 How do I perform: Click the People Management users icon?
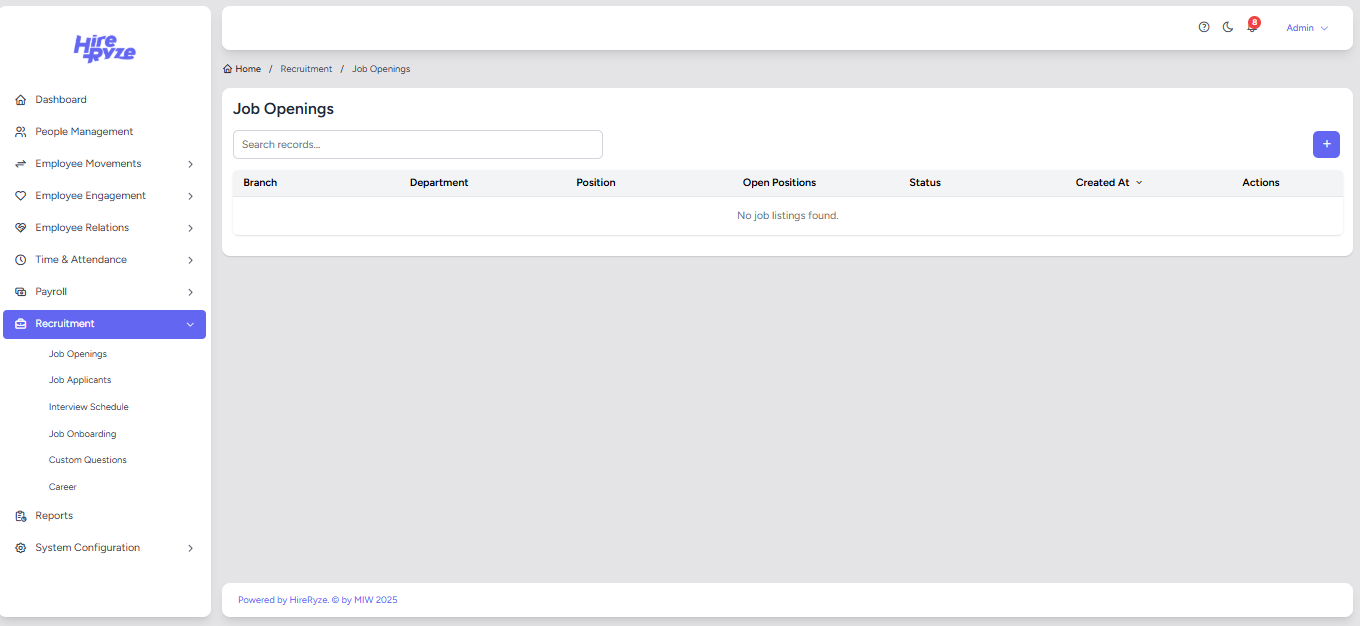[20, 132]
